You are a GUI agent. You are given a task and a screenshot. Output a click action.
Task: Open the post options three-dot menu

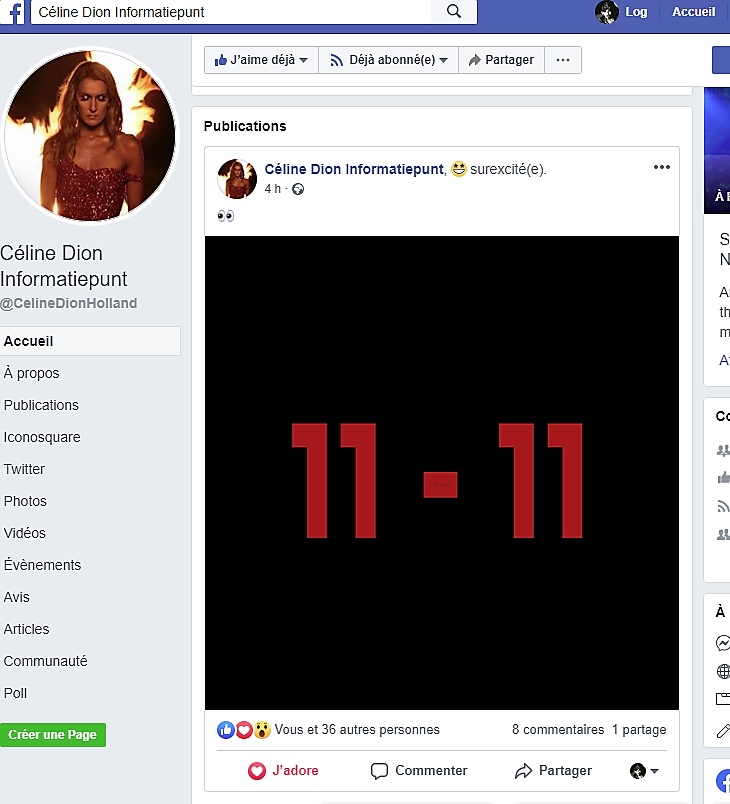661,167
